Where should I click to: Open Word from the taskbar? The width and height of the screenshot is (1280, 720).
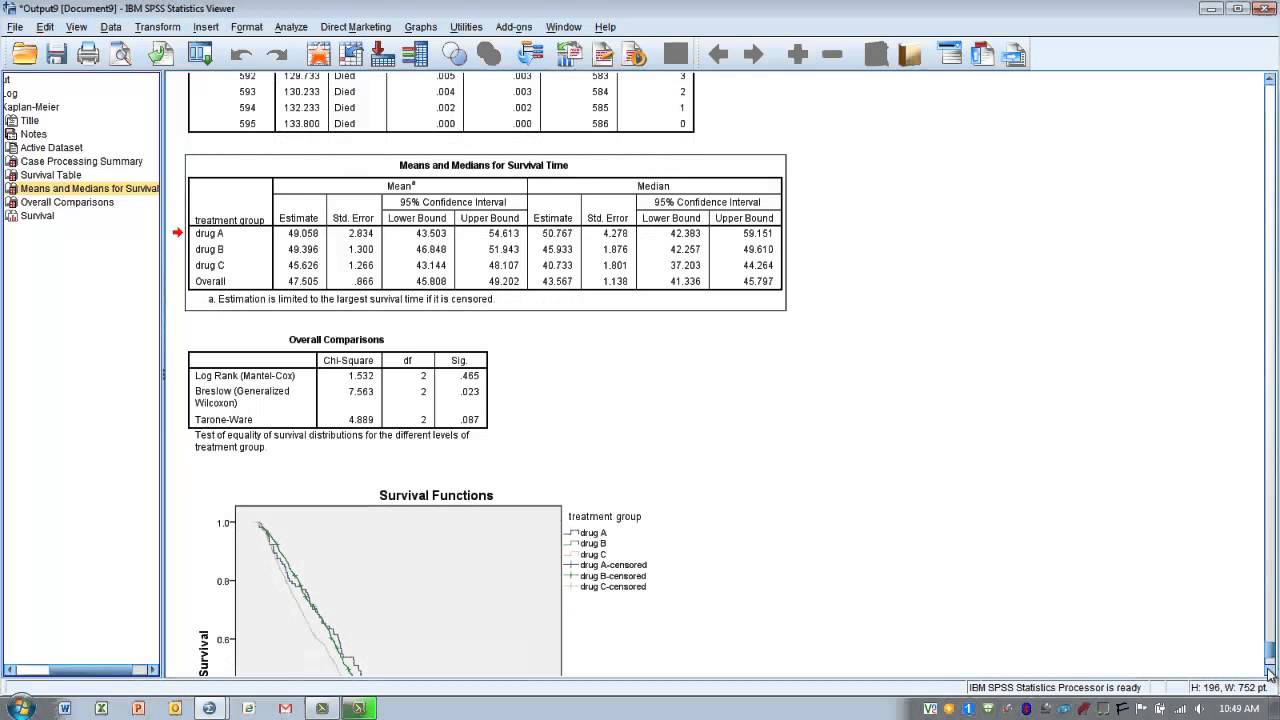65,708
